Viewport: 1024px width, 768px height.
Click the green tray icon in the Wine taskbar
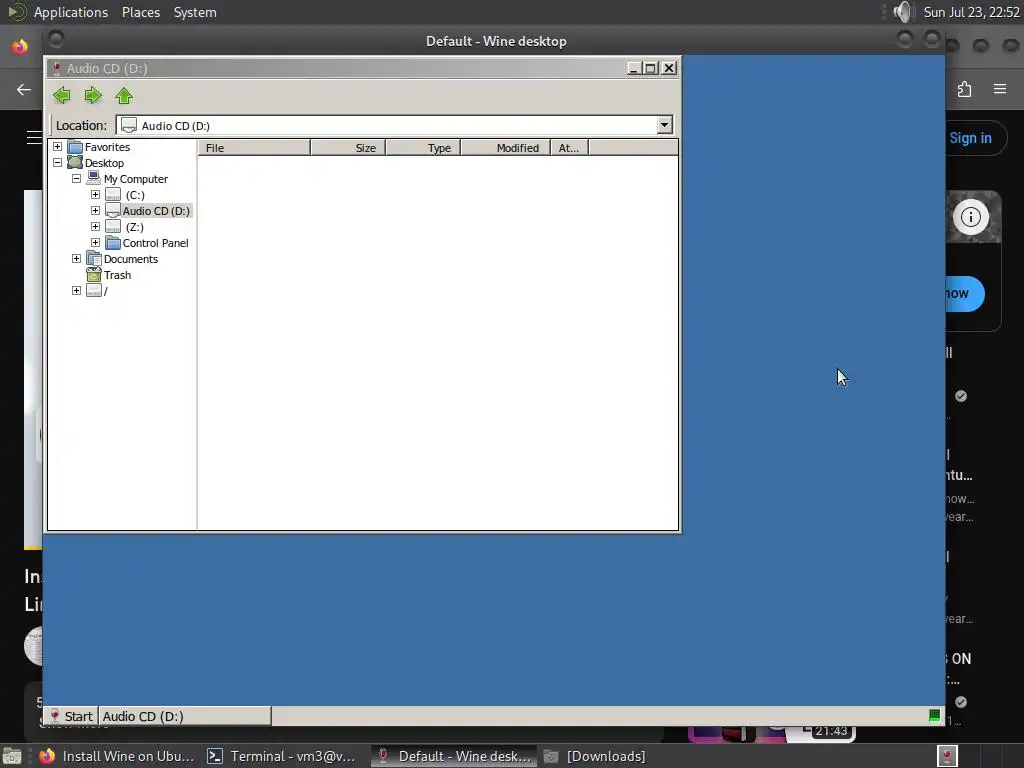coord(934,716)
